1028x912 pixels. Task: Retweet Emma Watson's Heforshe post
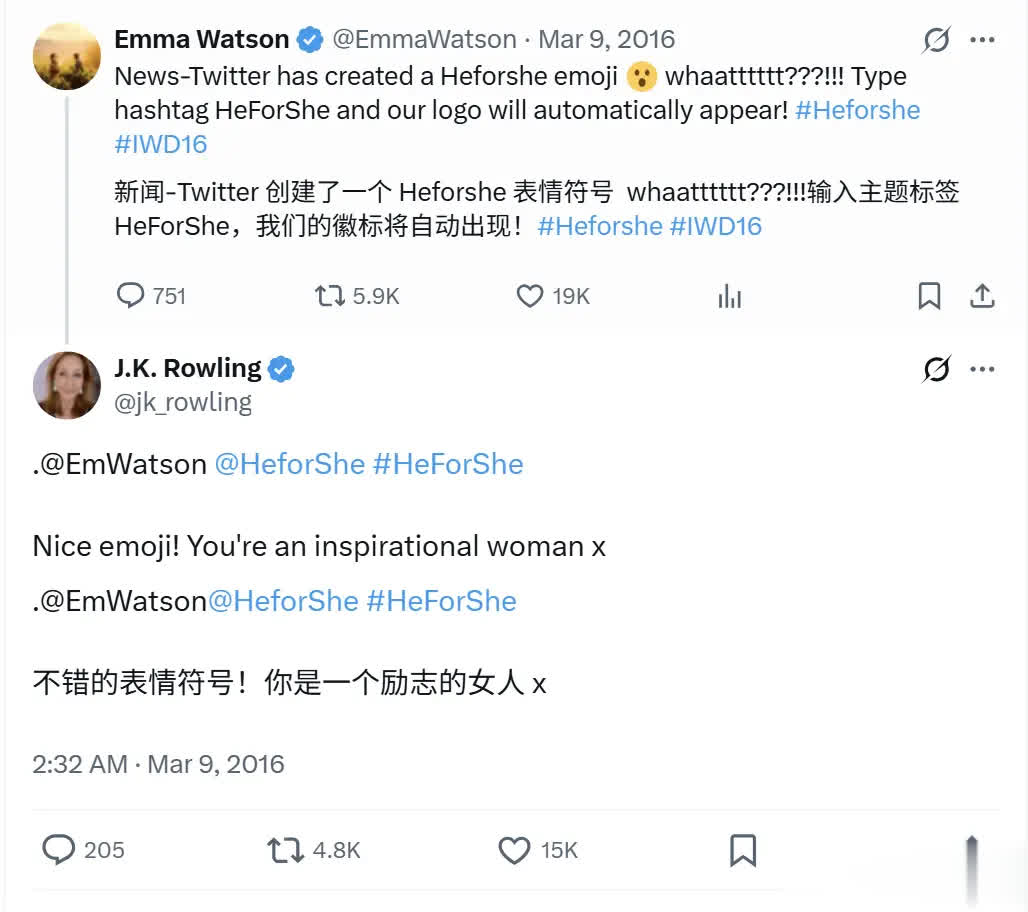coord(330,296)
